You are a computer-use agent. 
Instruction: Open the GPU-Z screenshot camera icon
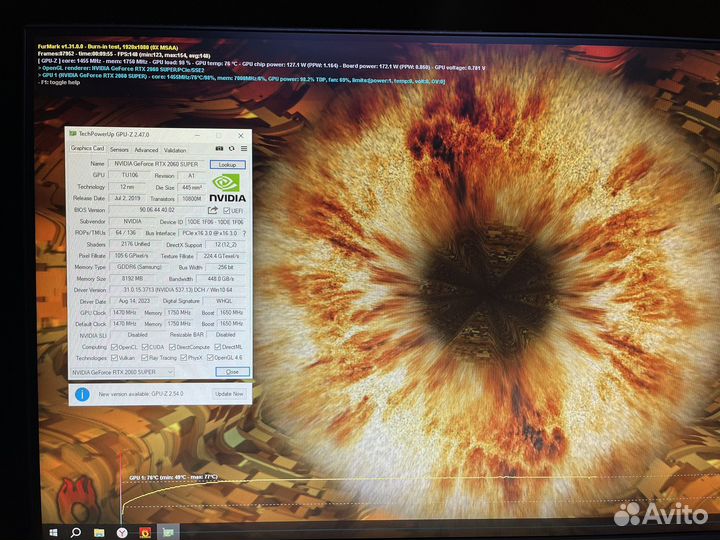219,149
